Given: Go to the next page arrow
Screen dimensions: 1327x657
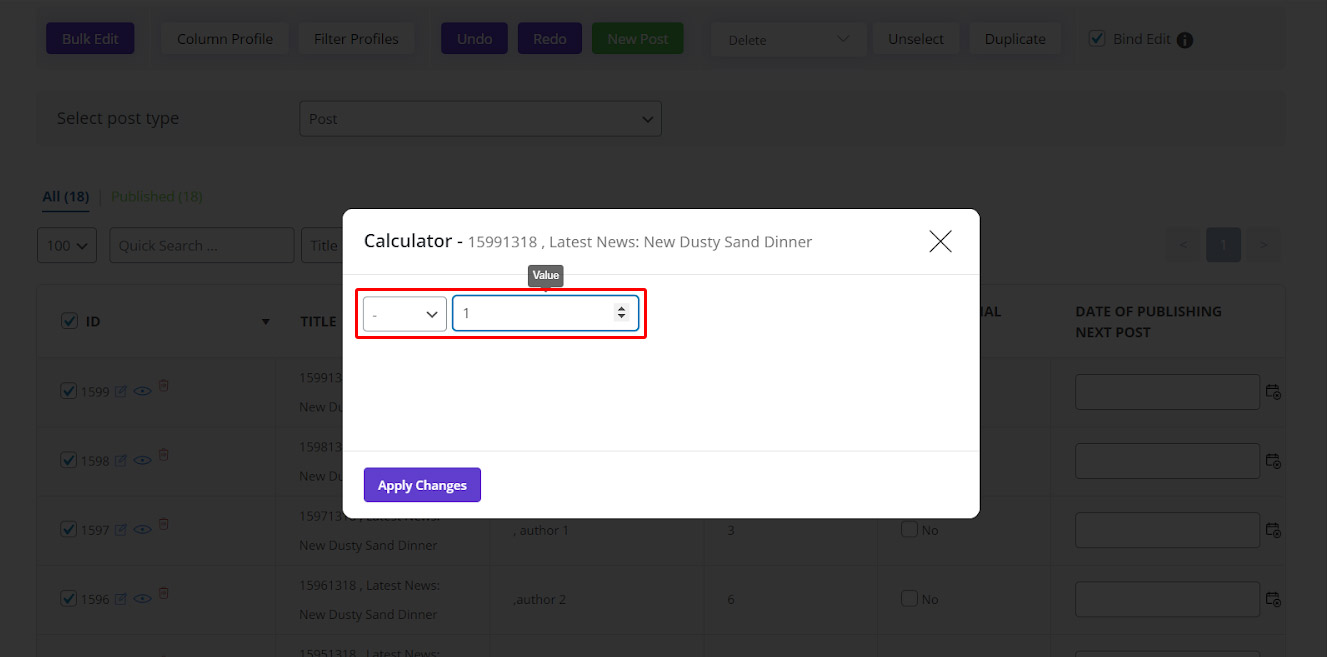Looking at the screenshot, I should (x=1264, y=245).
